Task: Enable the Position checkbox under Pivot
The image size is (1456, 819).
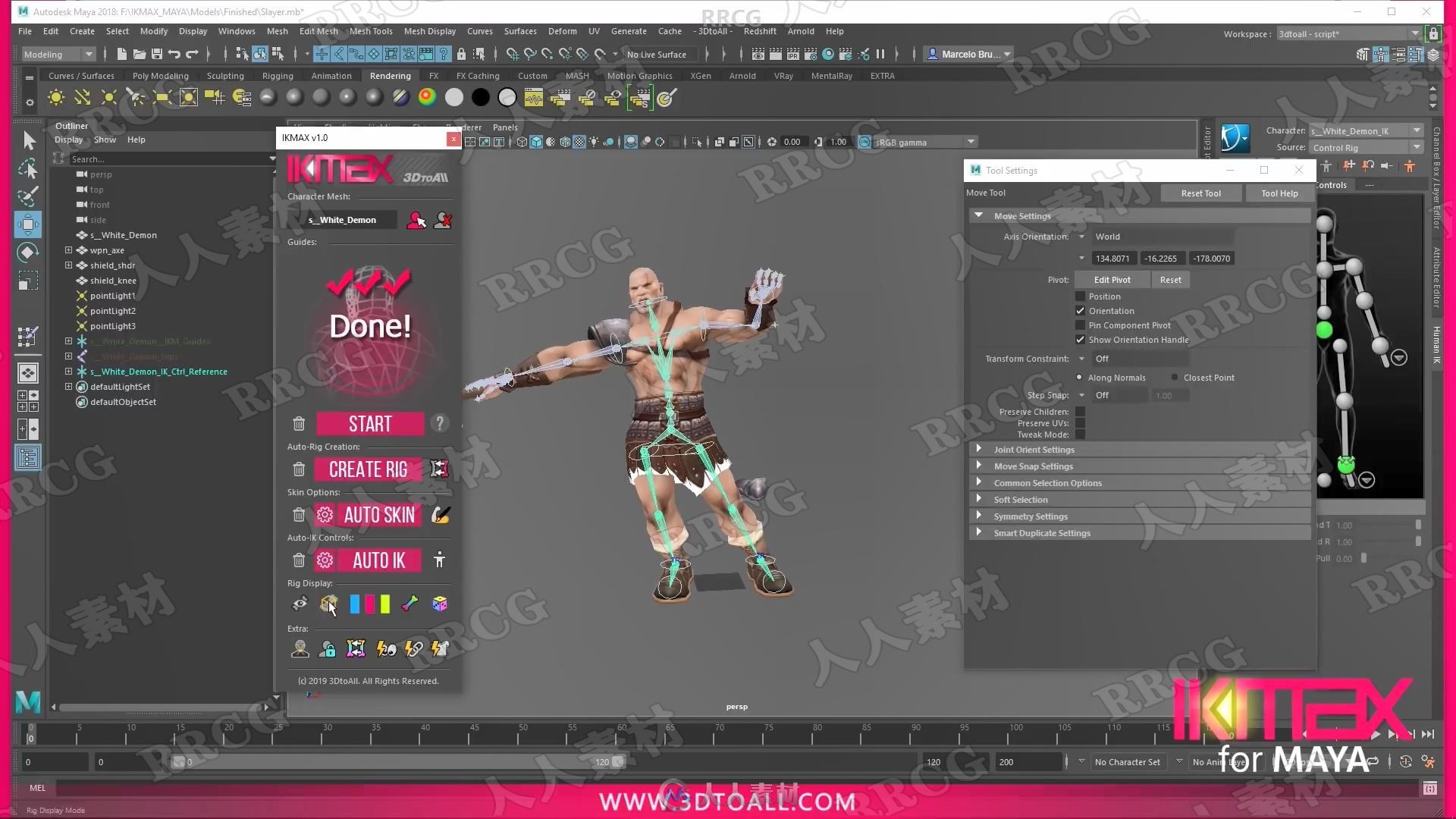Action: coord(1080,297)
